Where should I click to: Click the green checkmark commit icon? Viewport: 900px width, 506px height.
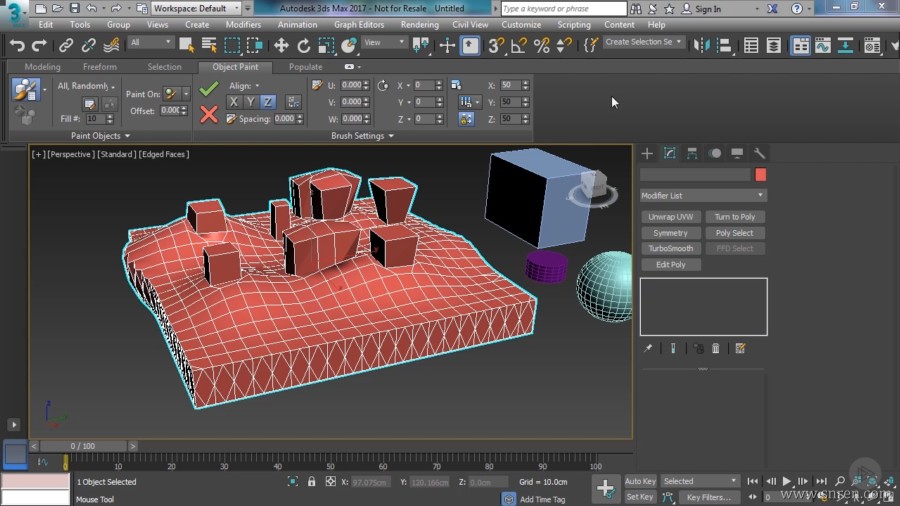pos(209,88)
